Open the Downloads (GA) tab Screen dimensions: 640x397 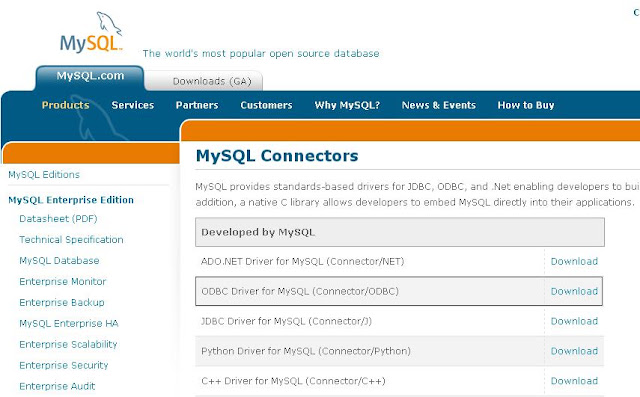tap(212, 82)
